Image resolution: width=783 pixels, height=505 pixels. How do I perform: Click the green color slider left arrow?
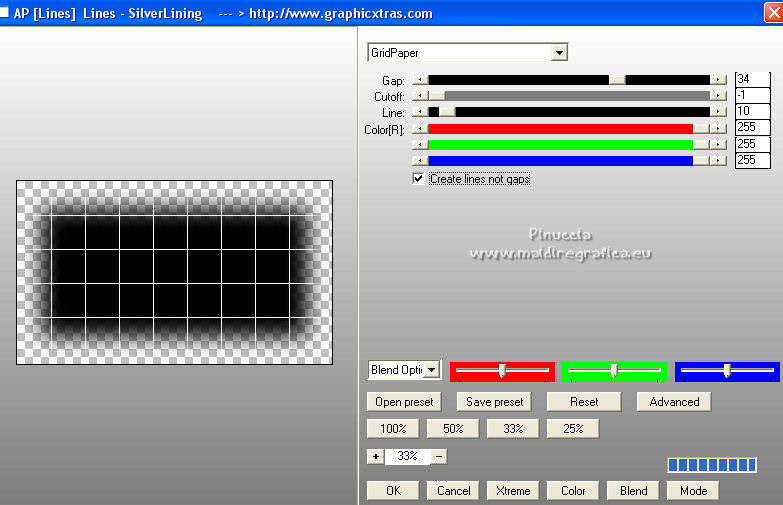(x=420, y=145)
